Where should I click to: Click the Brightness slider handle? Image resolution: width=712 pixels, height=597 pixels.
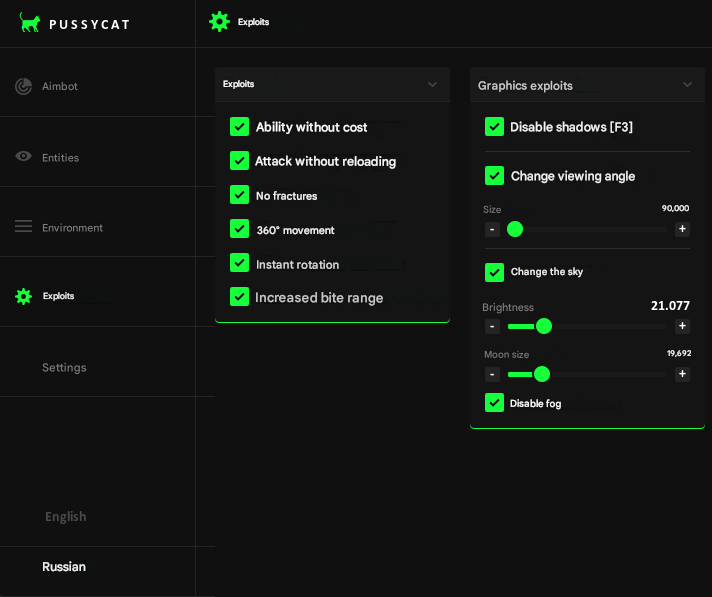pyautogui.click(x=544, y=326)
